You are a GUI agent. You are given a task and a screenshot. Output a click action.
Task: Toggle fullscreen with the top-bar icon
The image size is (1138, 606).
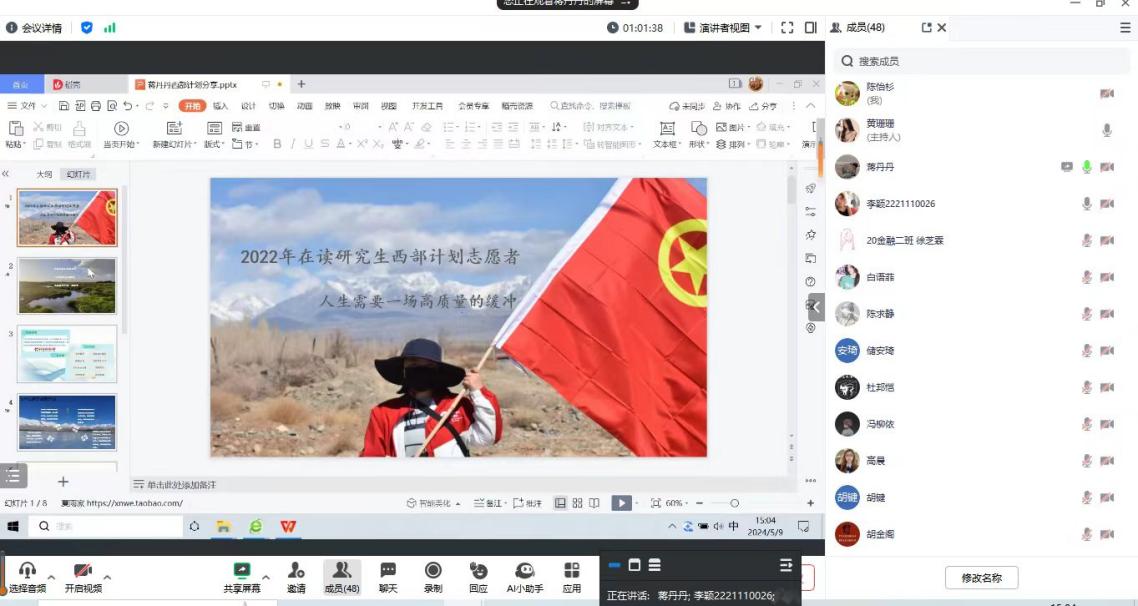click(787, 28)
